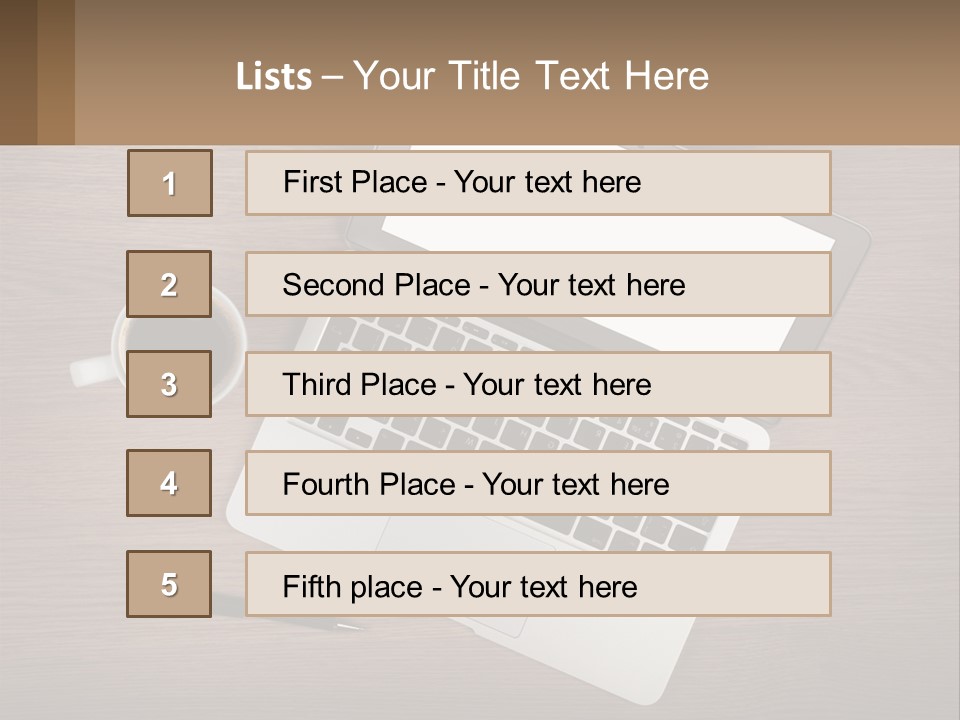The height and width of the screenshot is (720, 960).
Task: Select the Second Place text box
Action: tap(537, 284)
